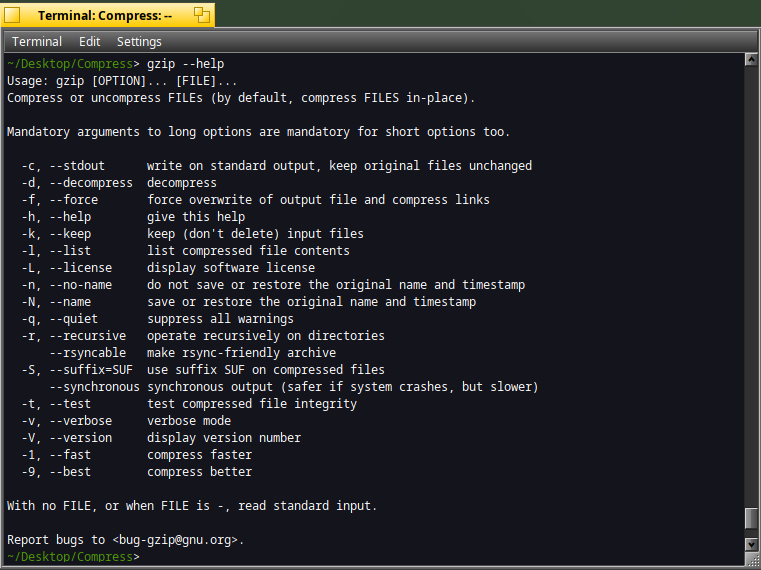Click the '--force' option text
The image size is (761, 570).
tap(74, 200)
